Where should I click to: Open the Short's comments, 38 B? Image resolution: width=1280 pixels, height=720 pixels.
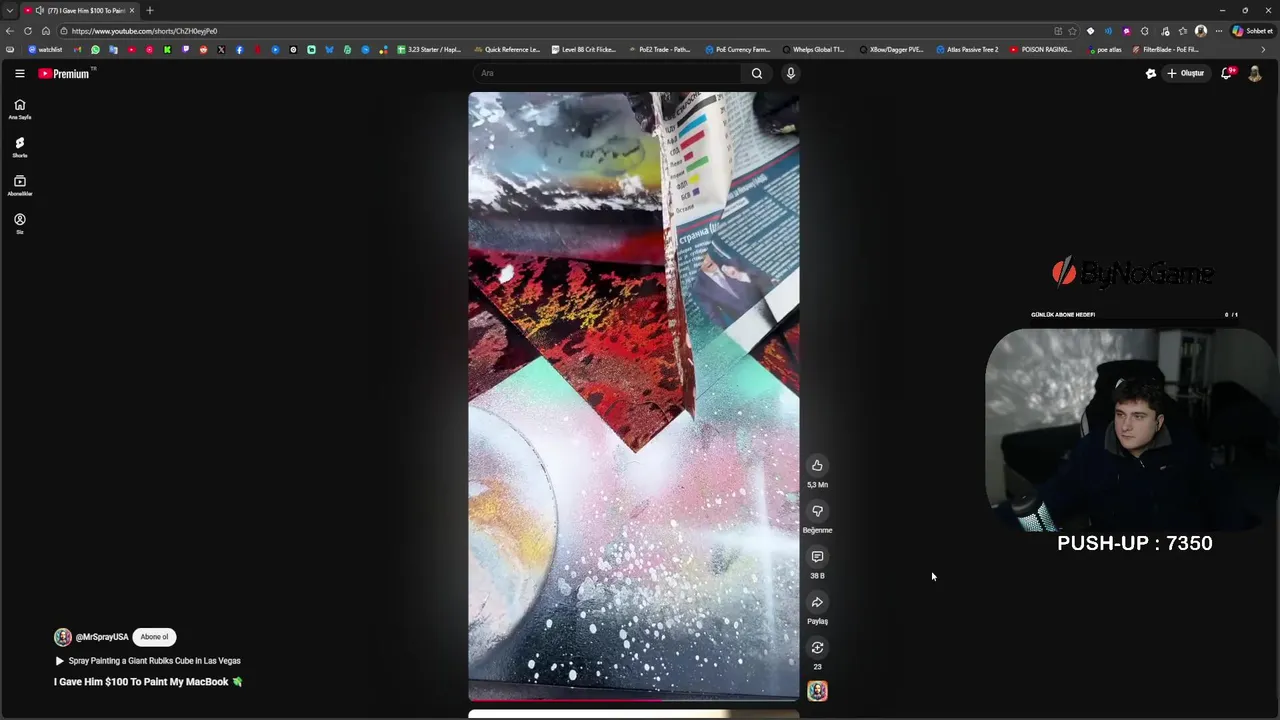coord(817,556)
